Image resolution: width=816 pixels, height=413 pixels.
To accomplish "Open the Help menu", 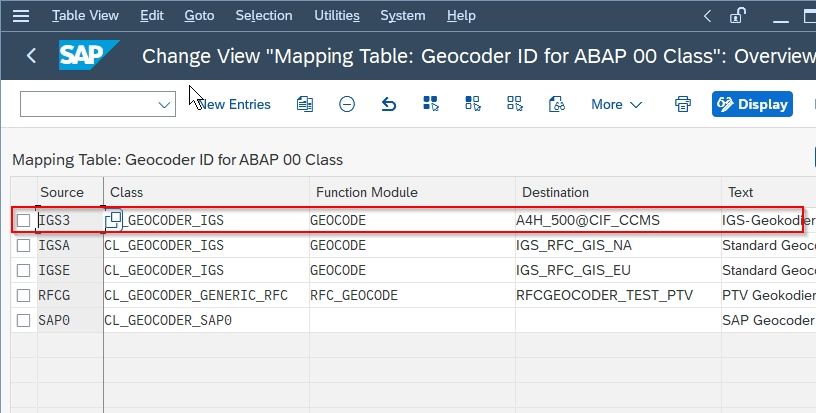I will click(461, 16).
